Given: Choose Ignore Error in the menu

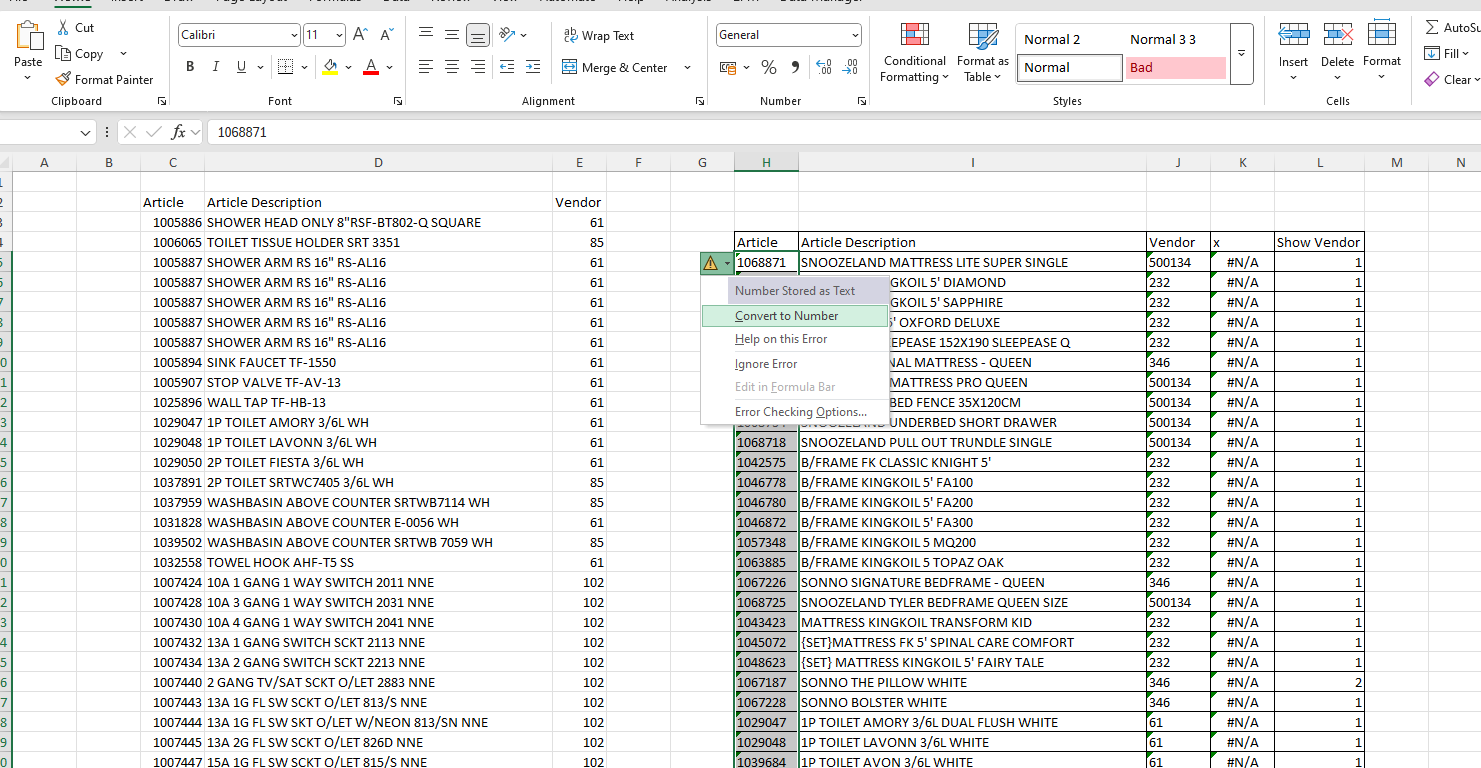Looking at the screenshot, I should pyautogui.click(x=794, y=364).
